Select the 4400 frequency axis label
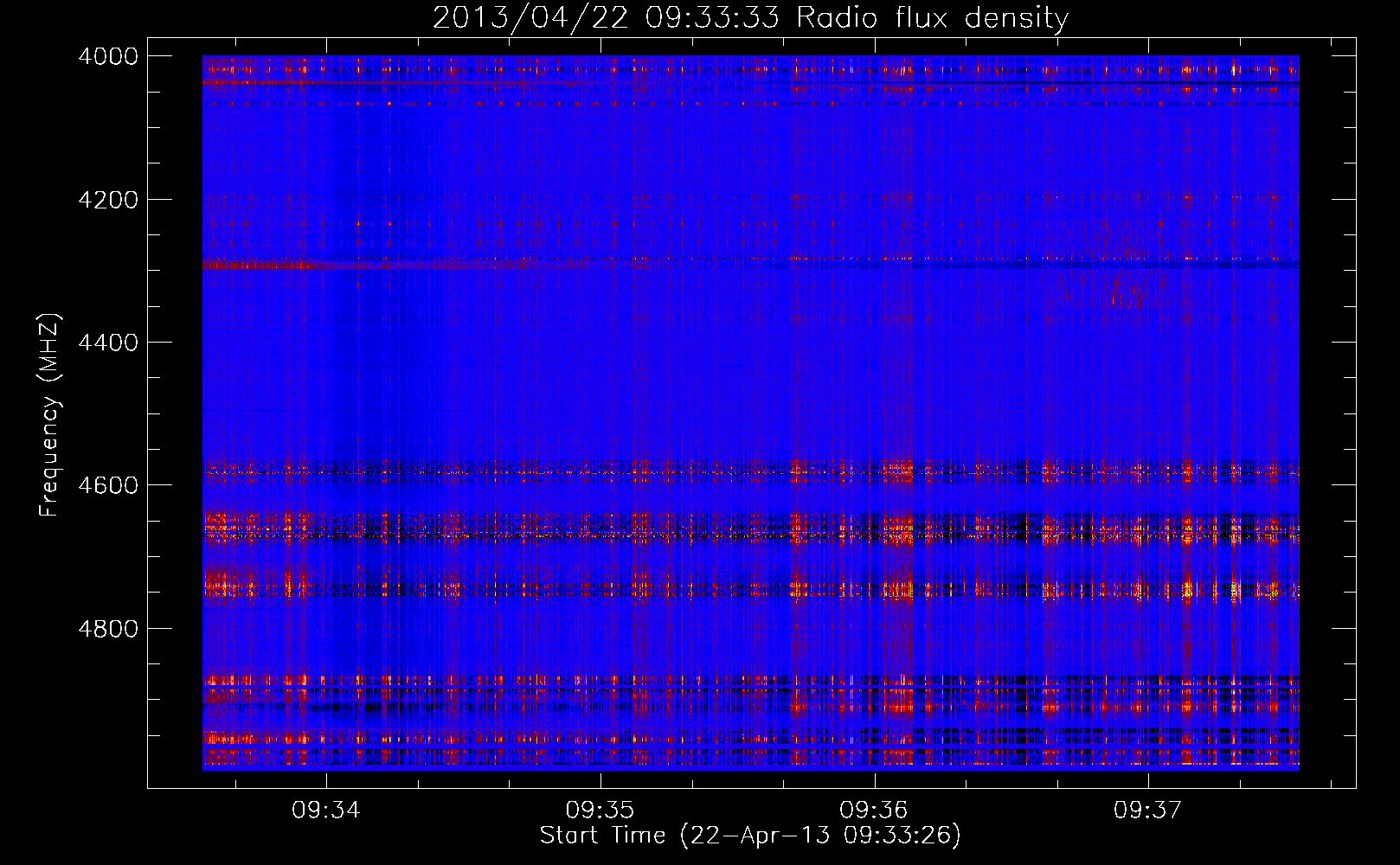This screenshot has height=865, width=1400. tap(108, 343)
